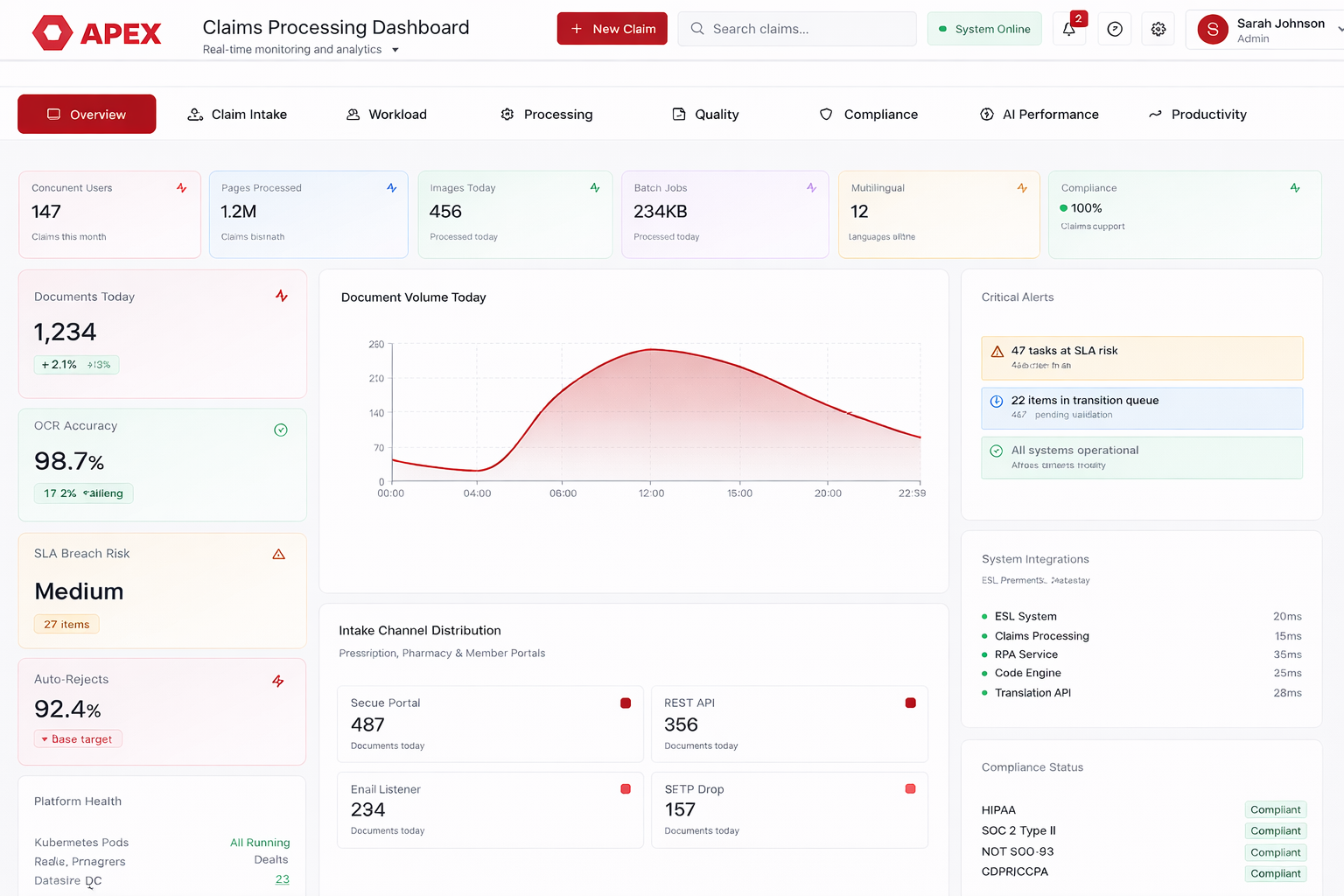Click the Auto-Rejects lightning icon
1344x896 pixels.
click(x=278, y=681)
